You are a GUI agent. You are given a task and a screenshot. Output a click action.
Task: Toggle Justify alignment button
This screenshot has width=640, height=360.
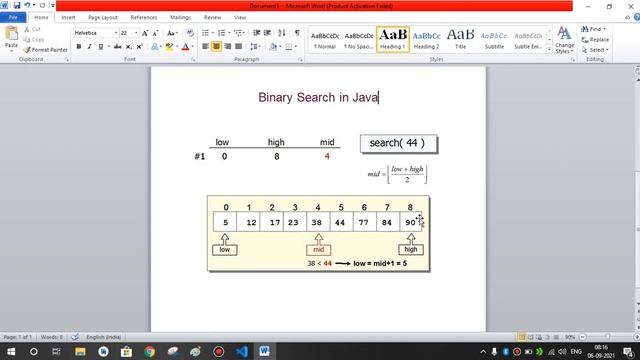239,47
